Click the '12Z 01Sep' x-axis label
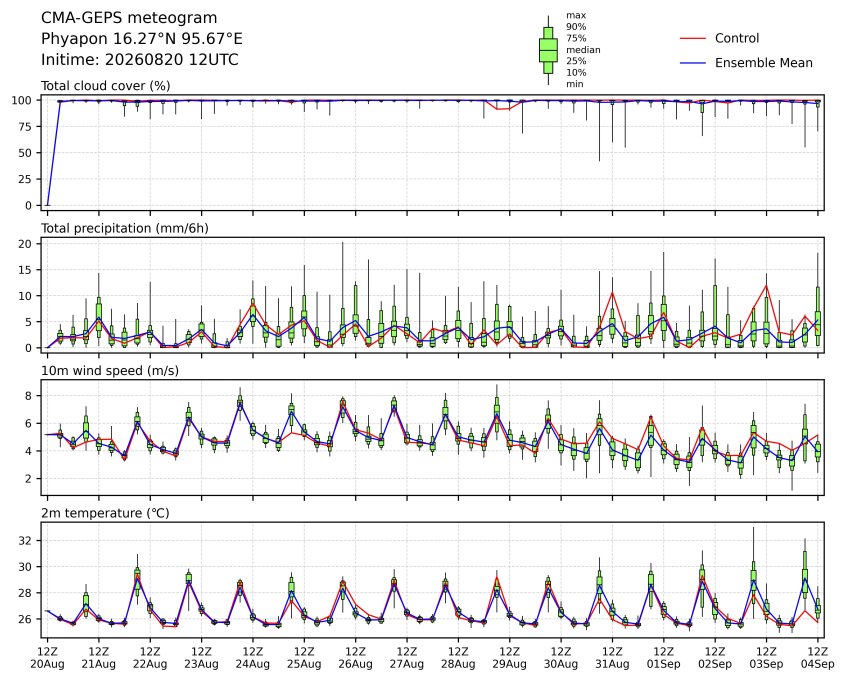The image size is (846, 681). (x=664, y=658)
